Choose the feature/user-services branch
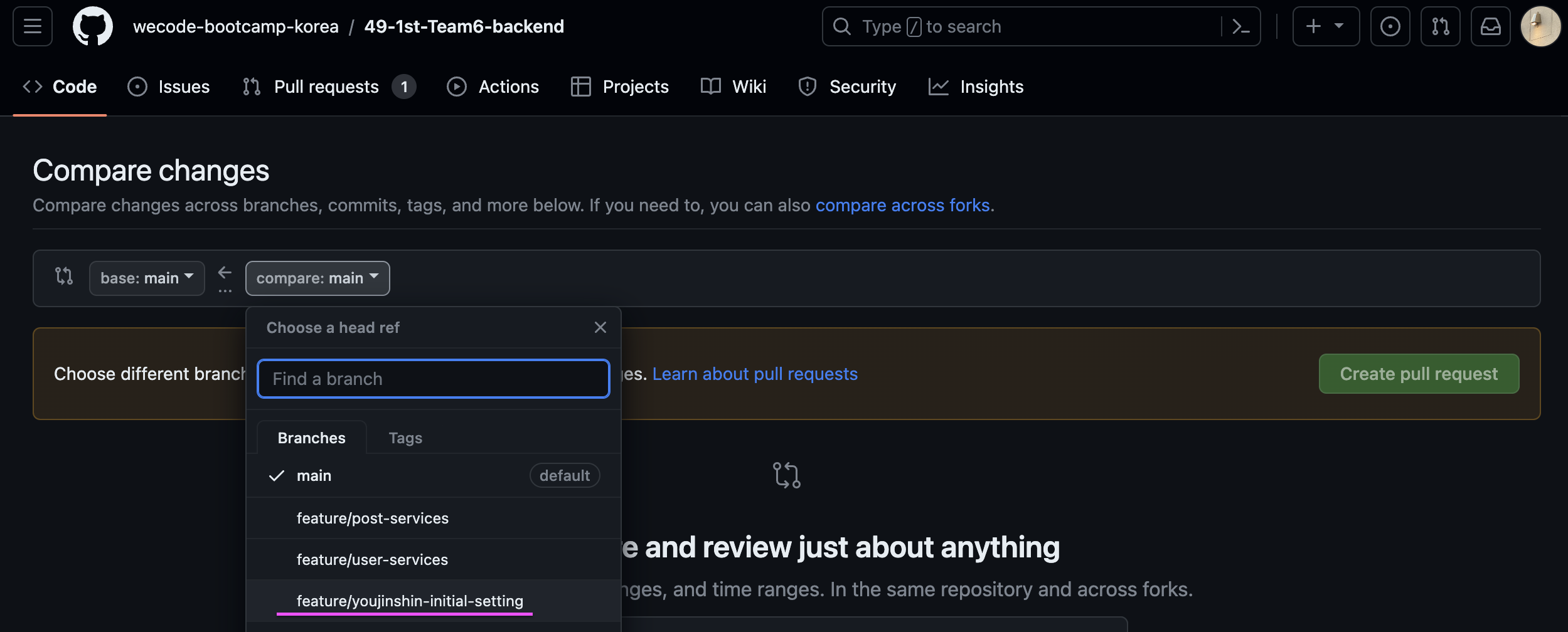The image size is (1568, 632). [433, 559]
